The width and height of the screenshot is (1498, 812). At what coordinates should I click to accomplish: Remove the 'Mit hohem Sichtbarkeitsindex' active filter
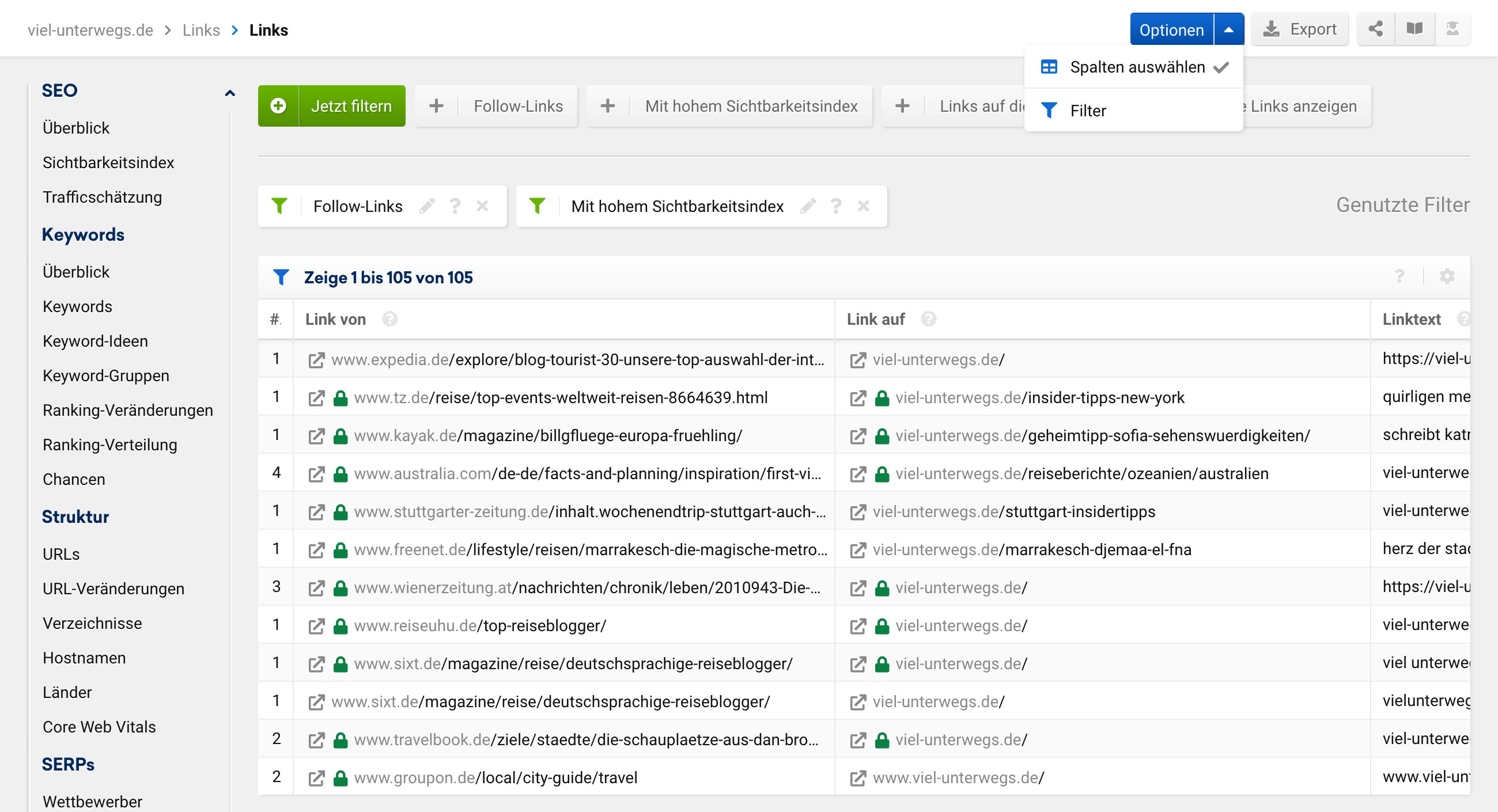[x=864, y=206]
